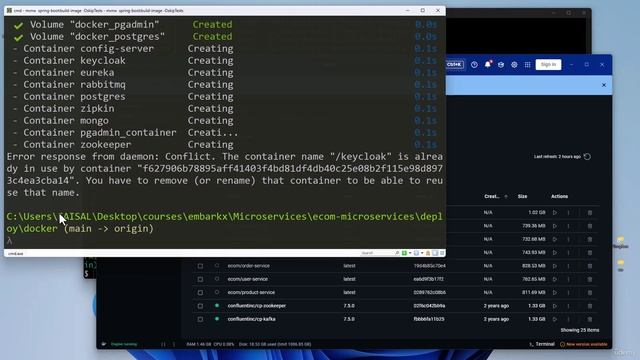Run the 1.02 GB image
This screenshot has width=640, height=360.
click(x=555, y=213)
